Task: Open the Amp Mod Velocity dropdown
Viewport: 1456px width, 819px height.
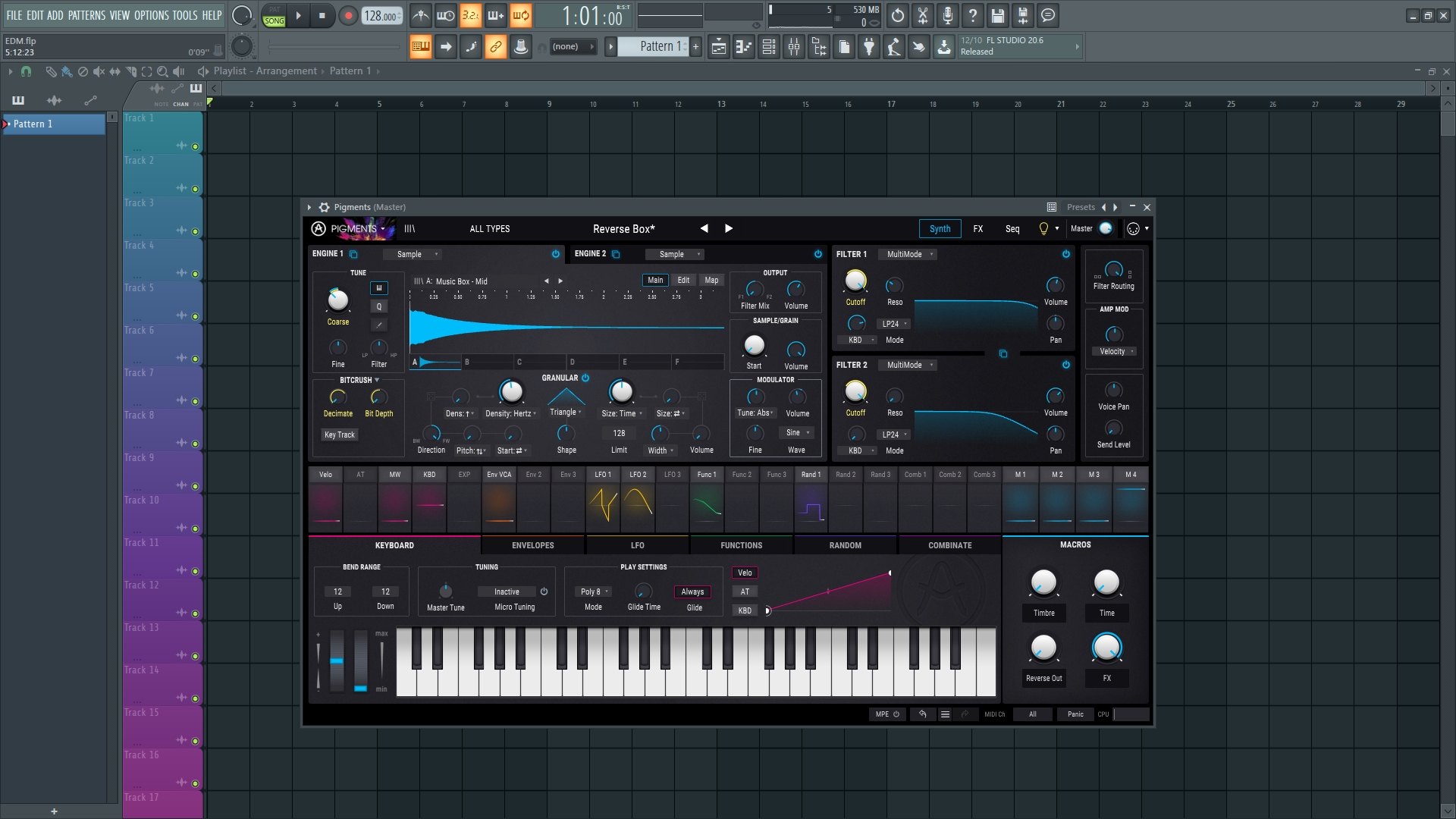Action: click(x=1116, y=351)
